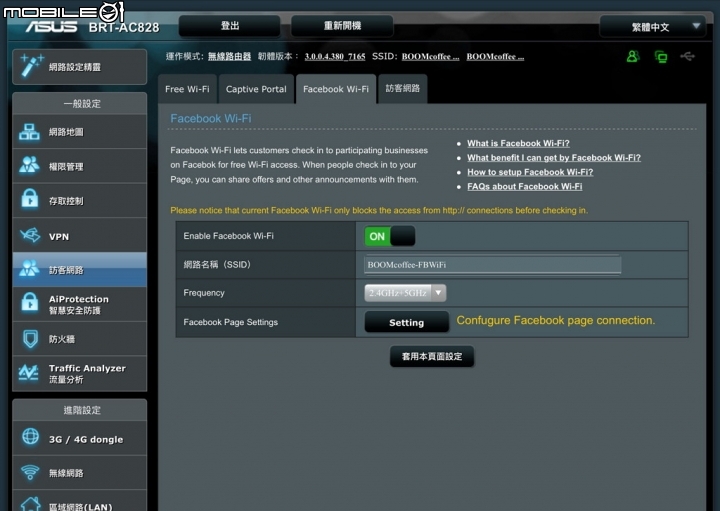The height and width of the screenshot is (511, 720).
Task: Open 'What benefit I can get' link
Action: 554,157
